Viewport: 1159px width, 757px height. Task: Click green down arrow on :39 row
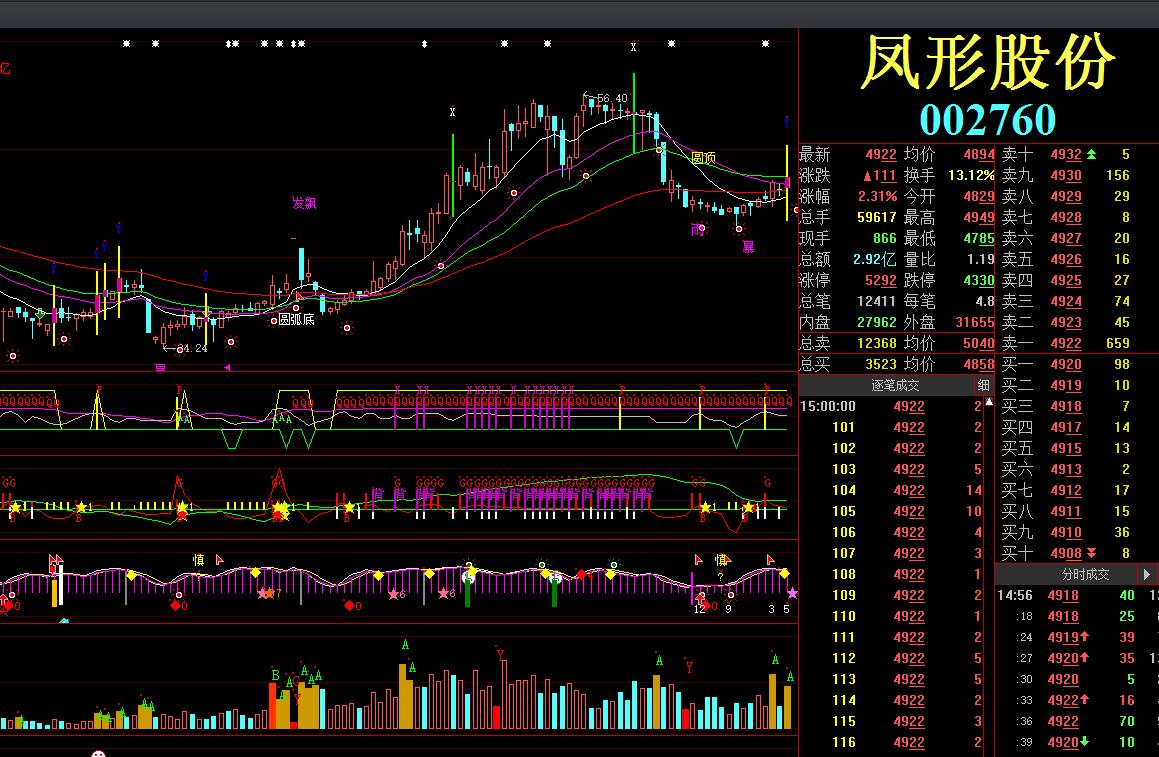coord(1084,741)
